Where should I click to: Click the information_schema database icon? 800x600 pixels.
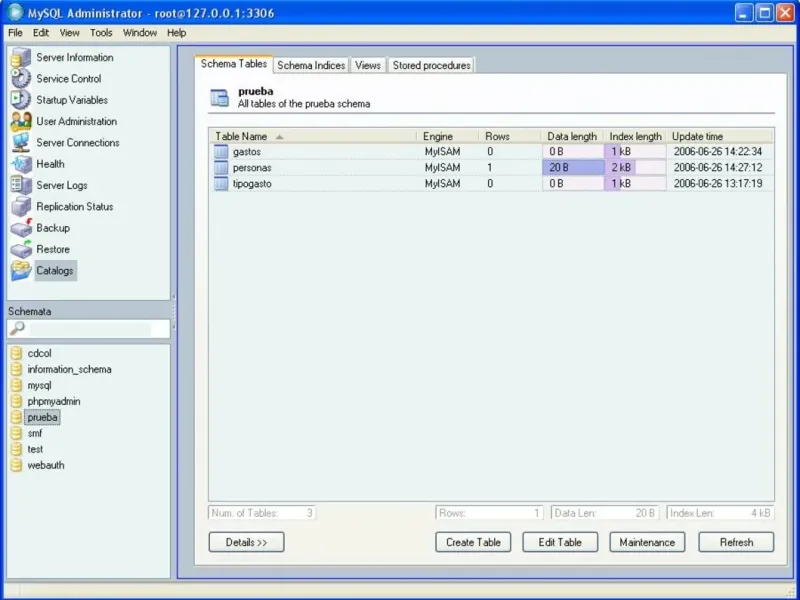[x=16, y=369]
